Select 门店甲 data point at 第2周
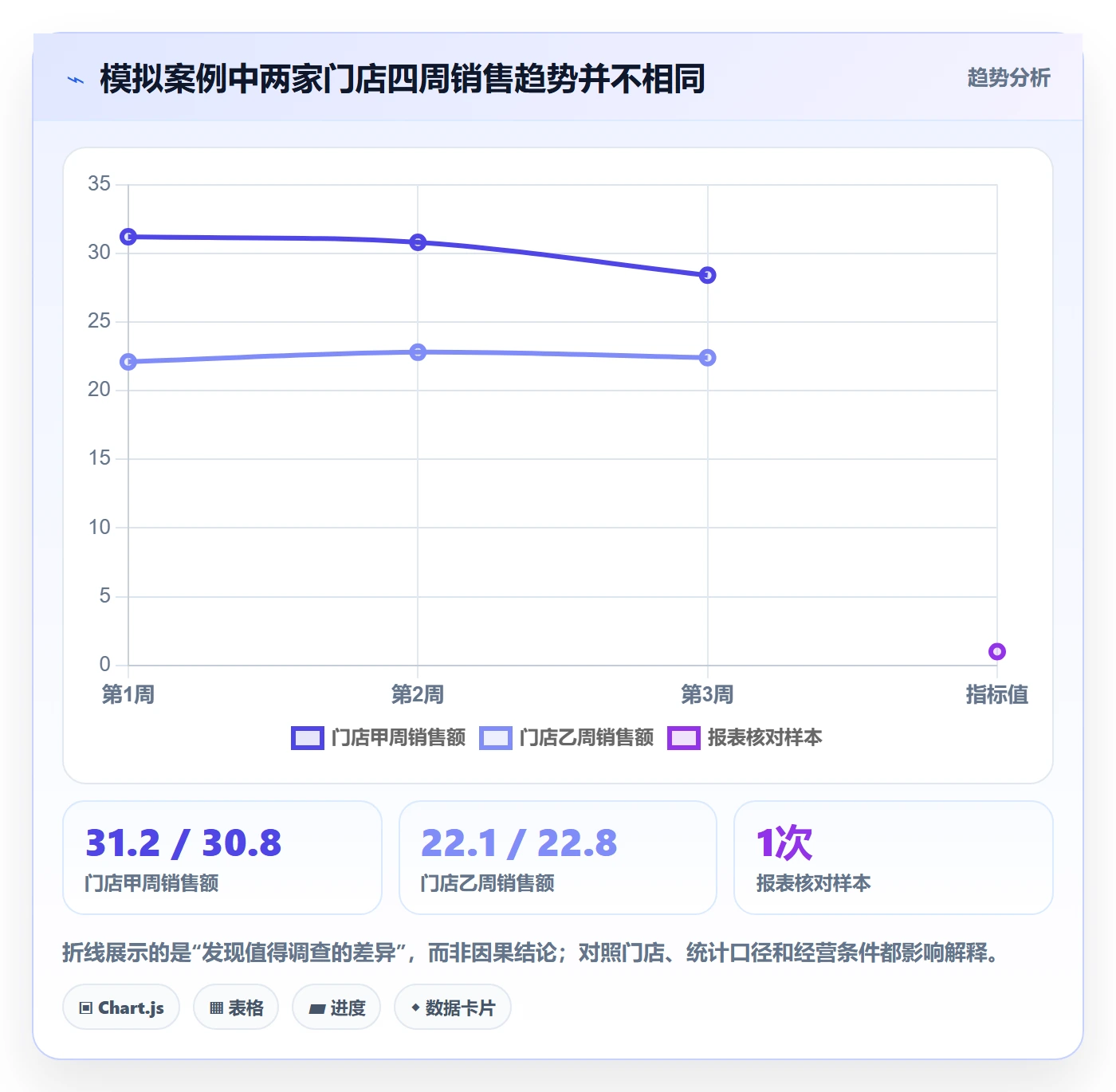The image size is (1116, 1092). [x=418, y=242]
